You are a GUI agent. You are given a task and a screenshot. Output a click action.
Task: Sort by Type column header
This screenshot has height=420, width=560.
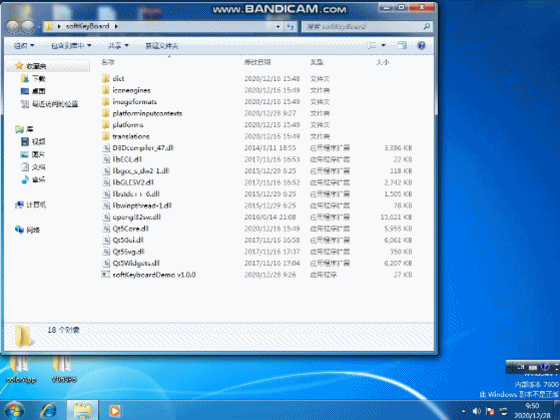click(x=316, y=62)
